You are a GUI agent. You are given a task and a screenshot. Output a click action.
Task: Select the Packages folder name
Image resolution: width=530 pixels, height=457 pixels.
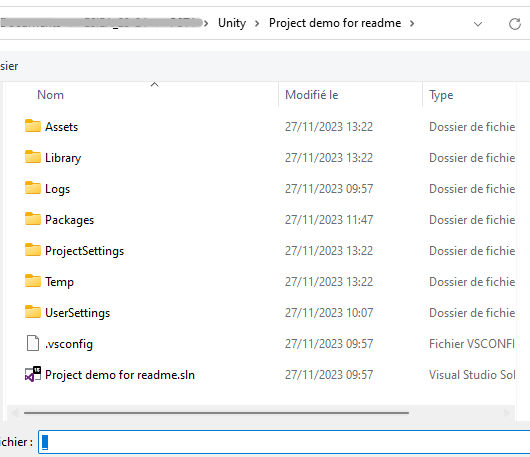70,220
